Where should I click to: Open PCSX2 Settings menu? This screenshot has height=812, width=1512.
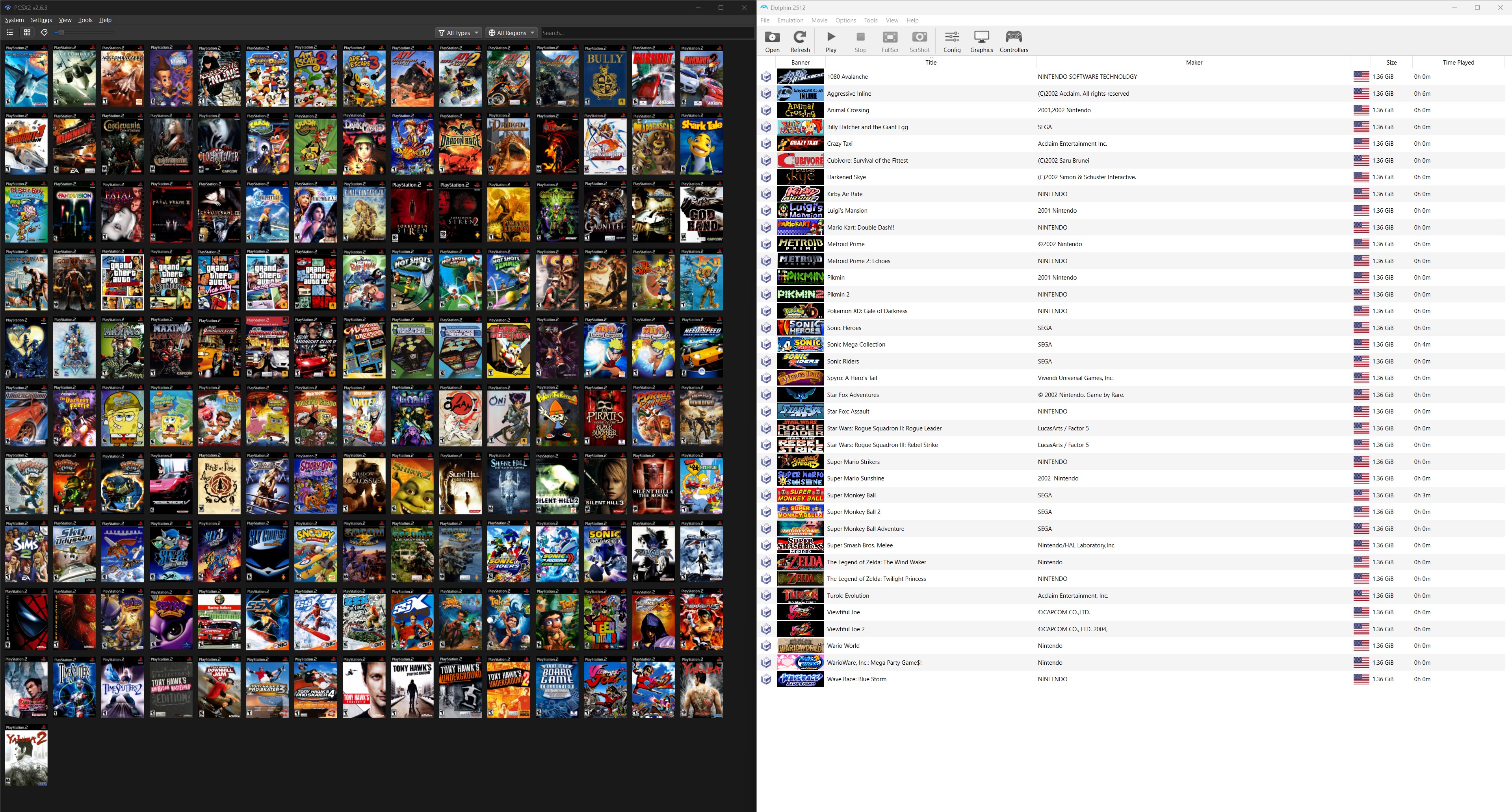pyautogui.click(x=41, y=20)
